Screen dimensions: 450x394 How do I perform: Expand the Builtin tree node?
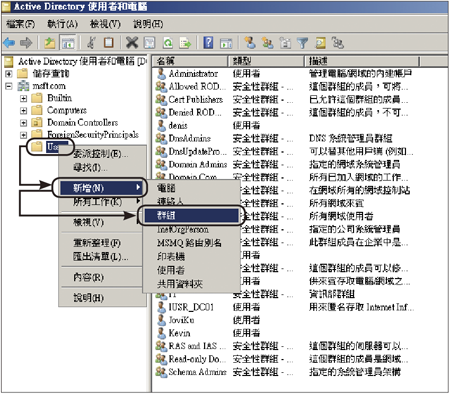[x=23, y=98]
